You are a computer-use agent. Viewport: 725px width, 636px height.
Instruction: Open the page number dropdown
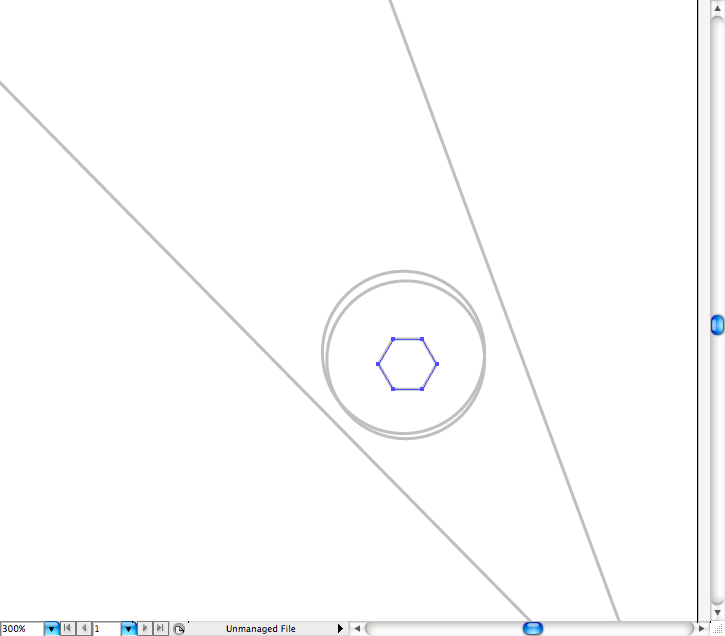(128, 629)
